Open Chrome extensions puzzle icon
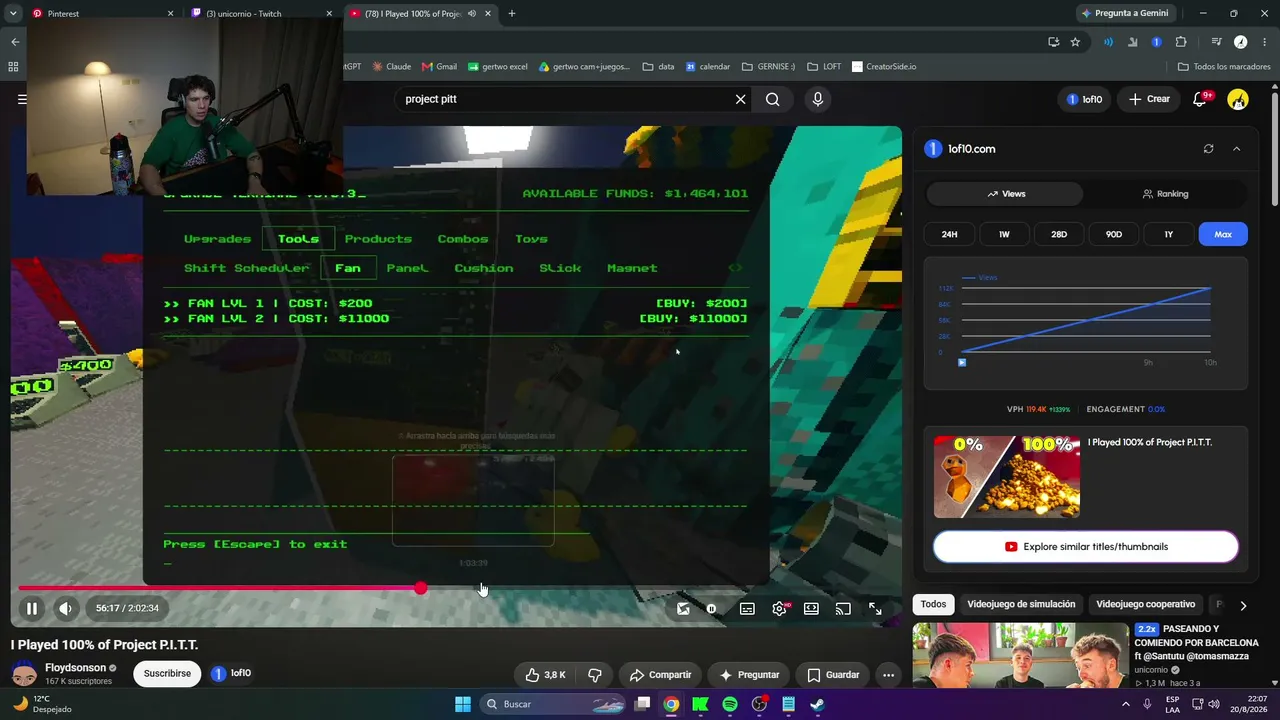 1181,42
